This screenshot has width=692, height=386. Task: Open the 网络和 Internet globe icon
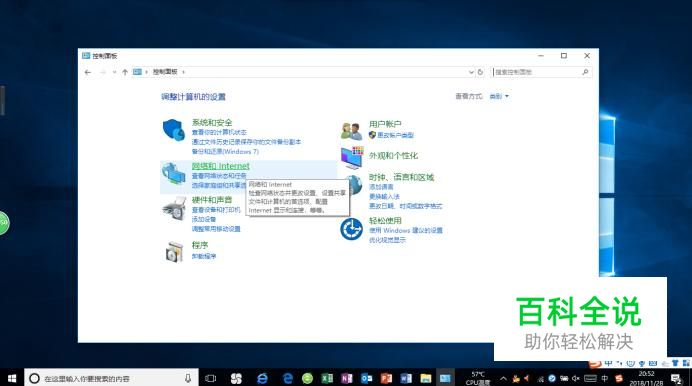pos(173,173)
